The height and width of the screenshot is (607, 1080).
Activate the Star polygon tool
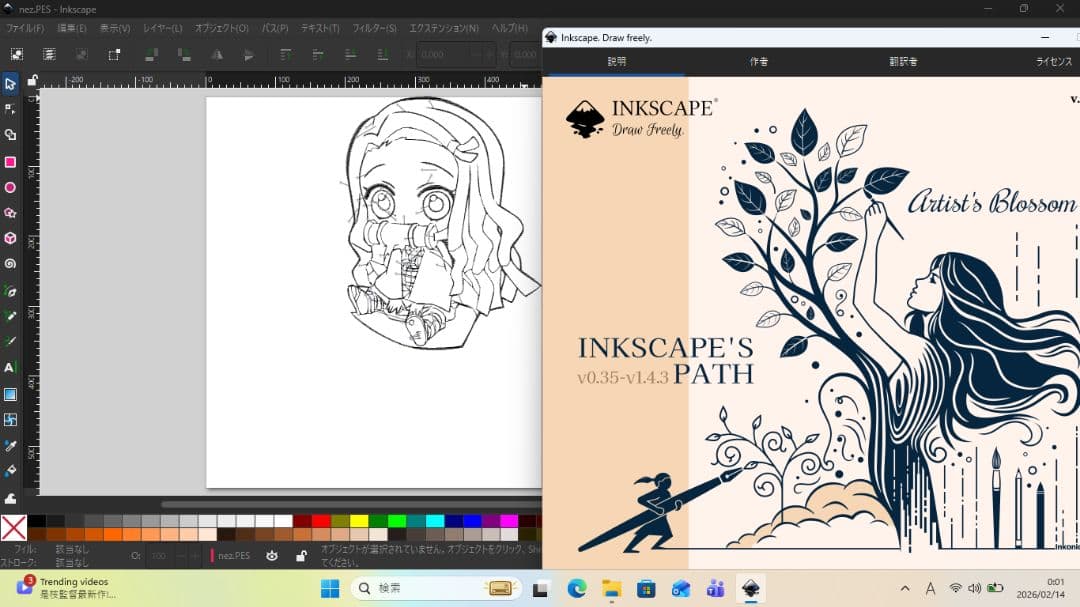tap(10, 213)
